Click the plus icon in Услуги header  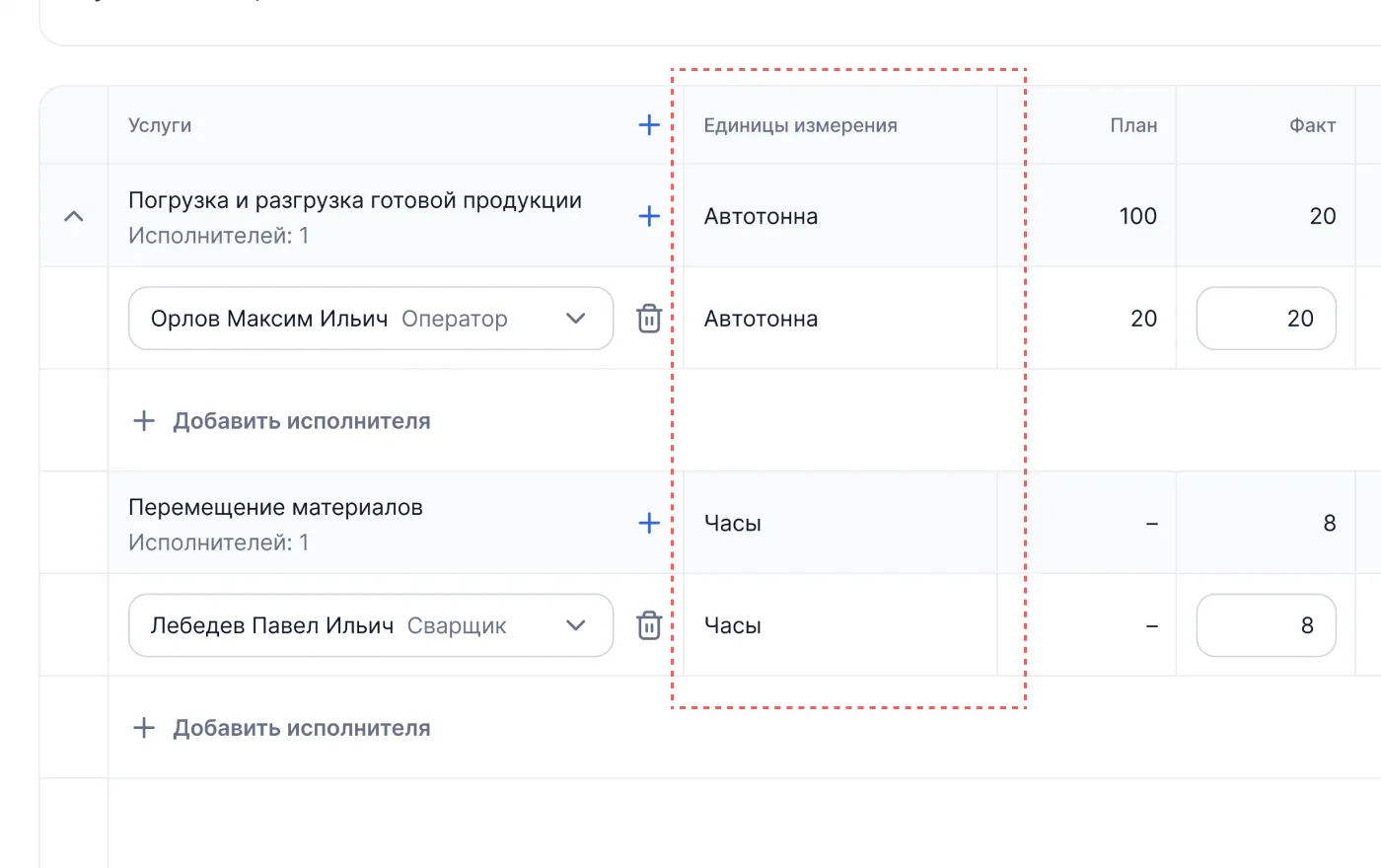point(649,125)
